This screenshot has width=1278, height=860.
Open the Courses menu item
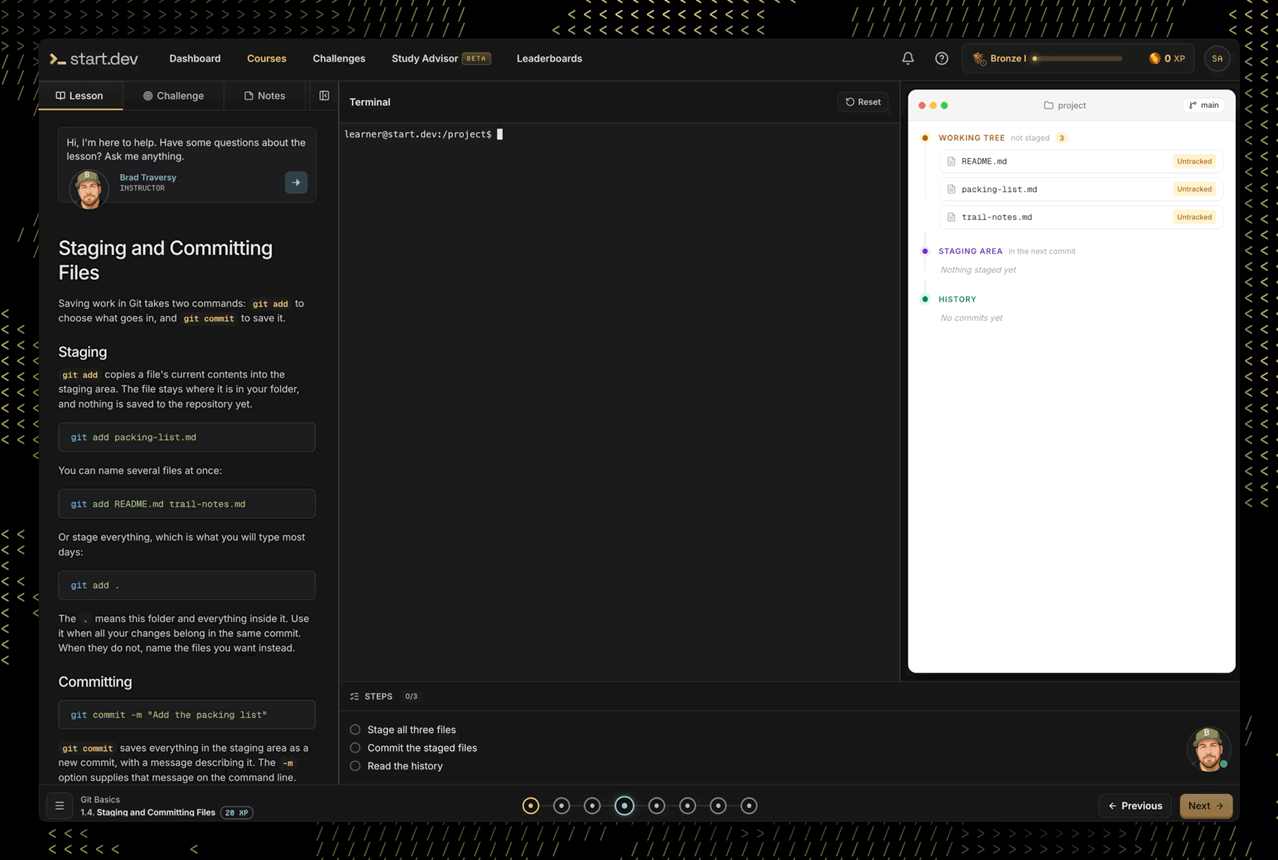coord(266,58)
